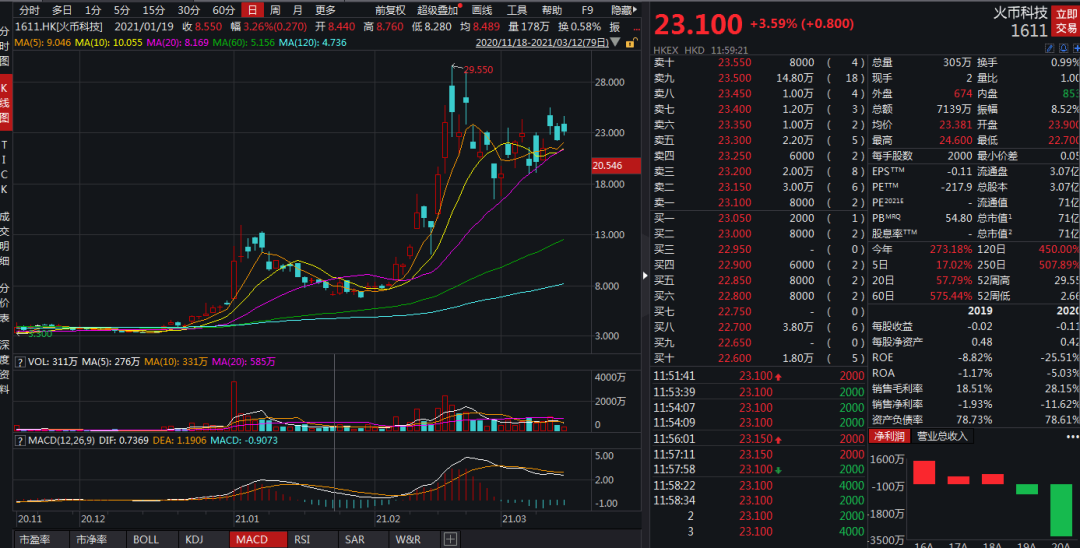Switch to the KDJ indicator tab
The width and height of the screenshot is (1080, 548).
pyautogui.click(x=194, y=539)
